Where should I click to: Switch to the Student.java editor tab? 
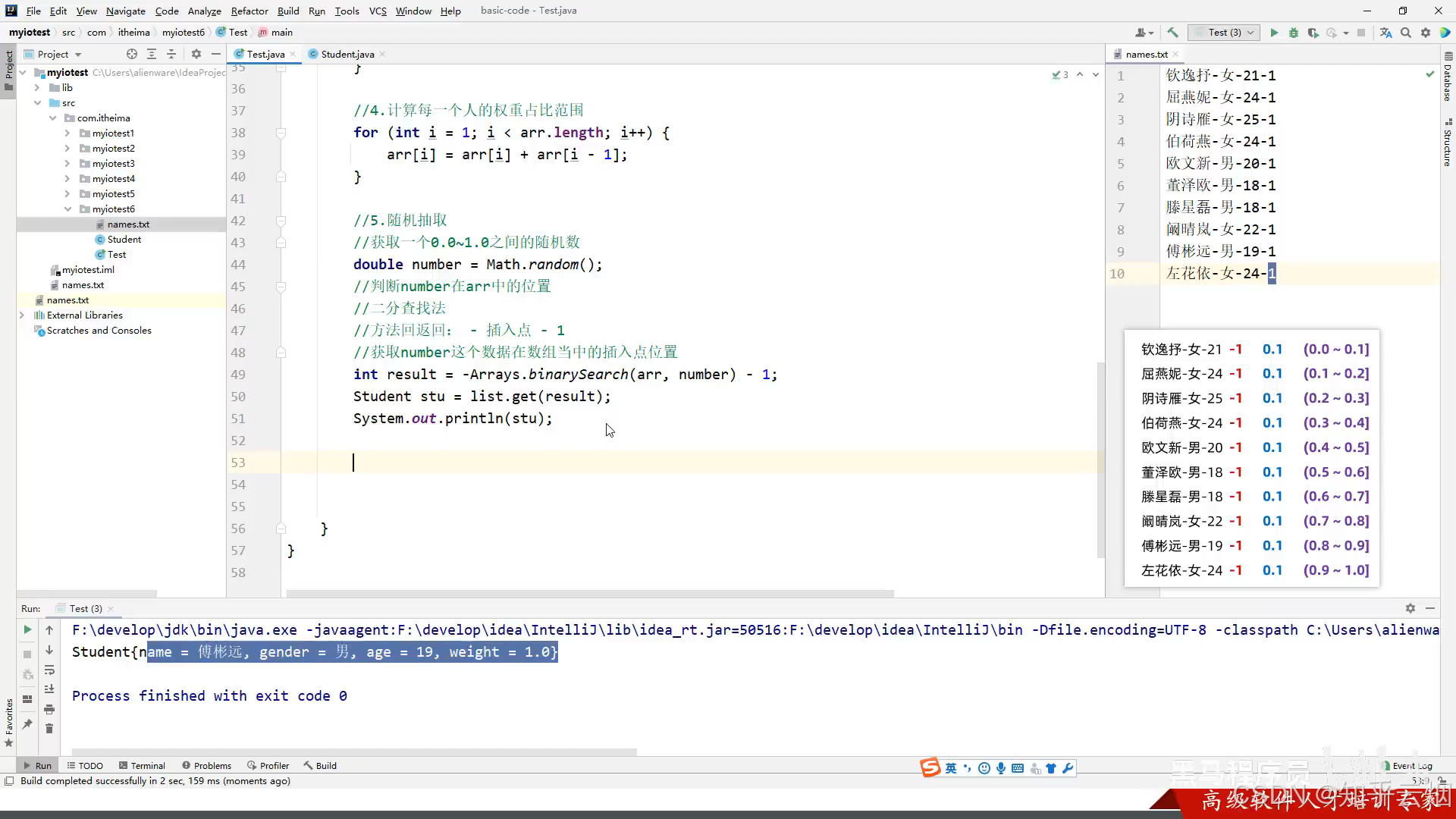tap(347, 54)
